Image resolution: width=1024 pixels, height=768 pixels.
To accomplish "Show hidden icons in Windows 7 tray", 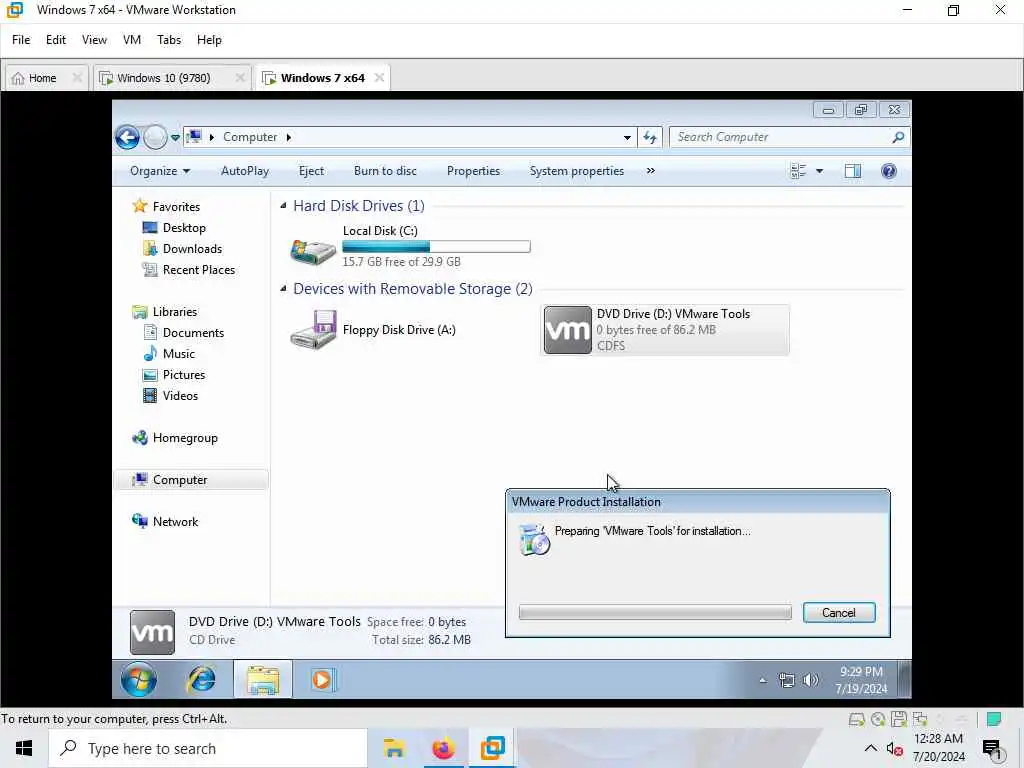I will [x=762, y=680].
